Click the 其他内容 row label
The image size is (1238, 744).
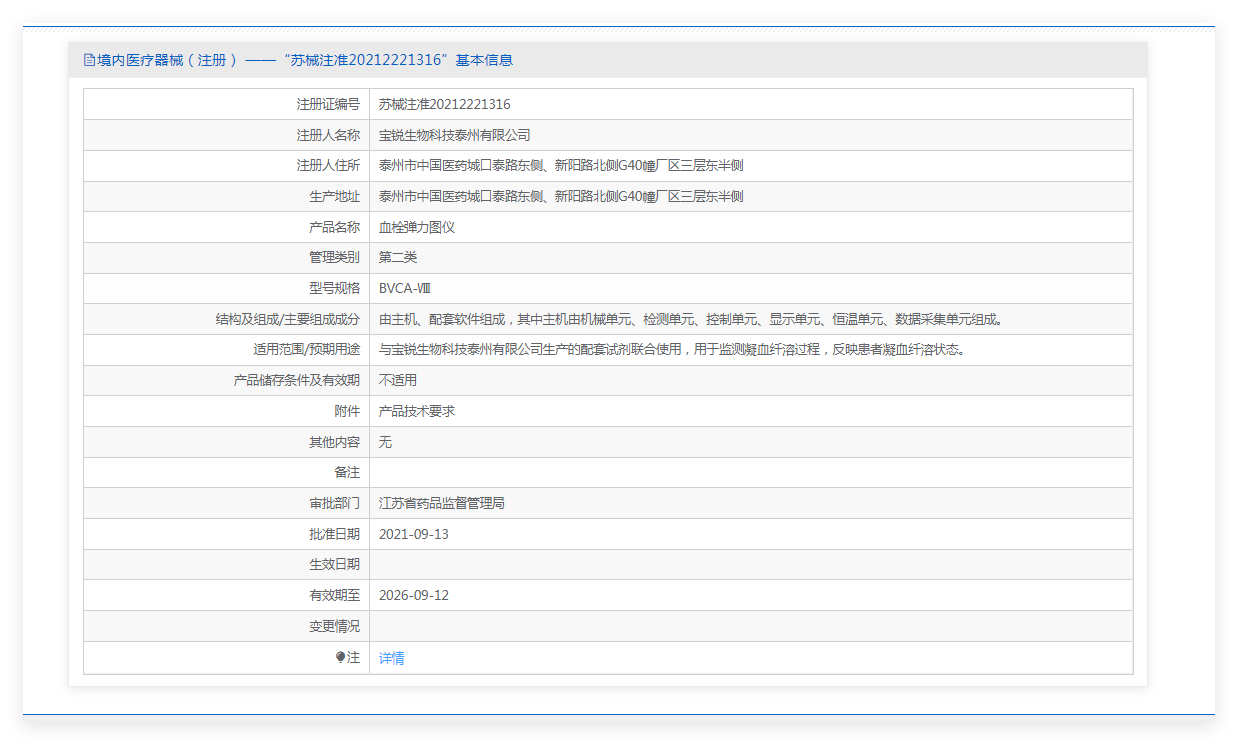(334, 442)
